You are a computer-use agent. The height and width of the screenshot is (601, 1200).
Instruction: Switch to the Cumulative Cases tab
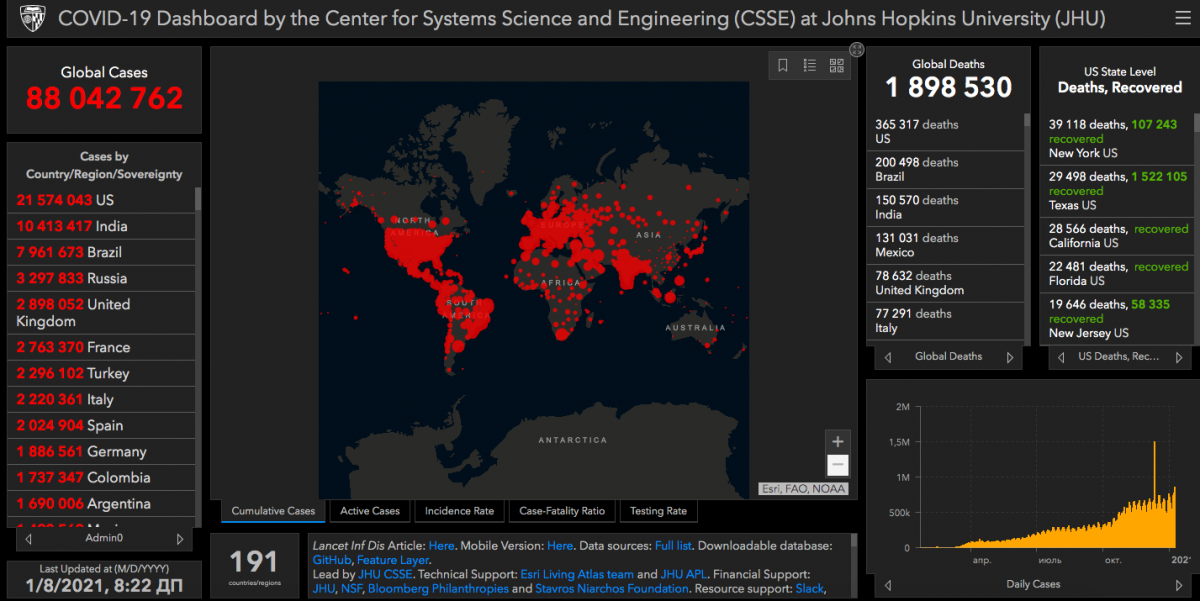point(273,511)
